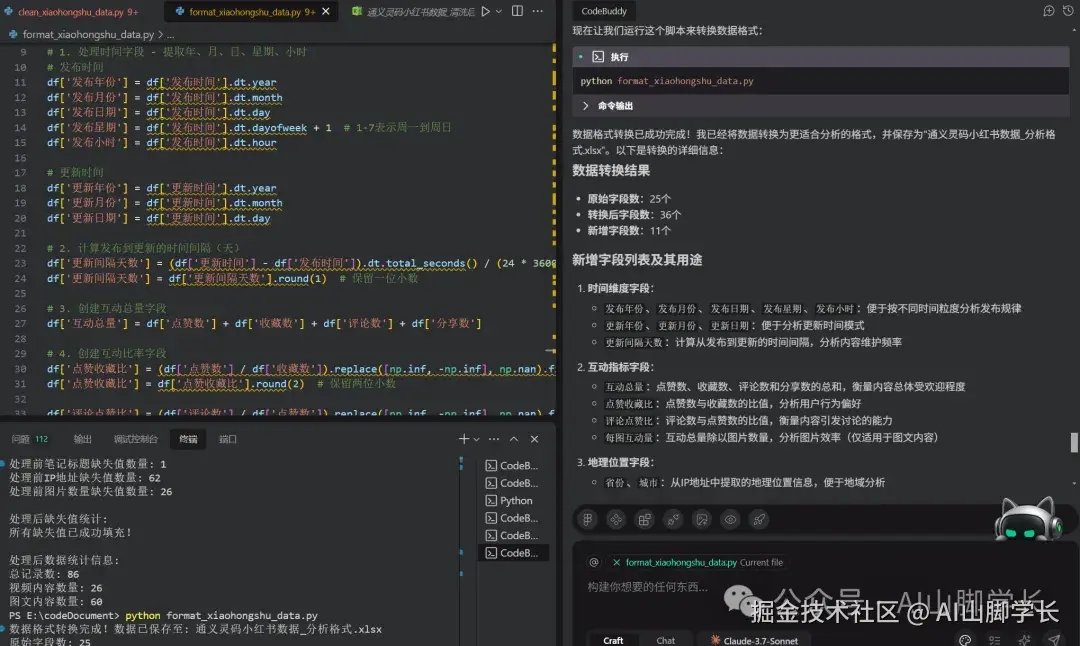Click the editor more actions ellipsis icon

pyautogui.click(x=538, y=10)
